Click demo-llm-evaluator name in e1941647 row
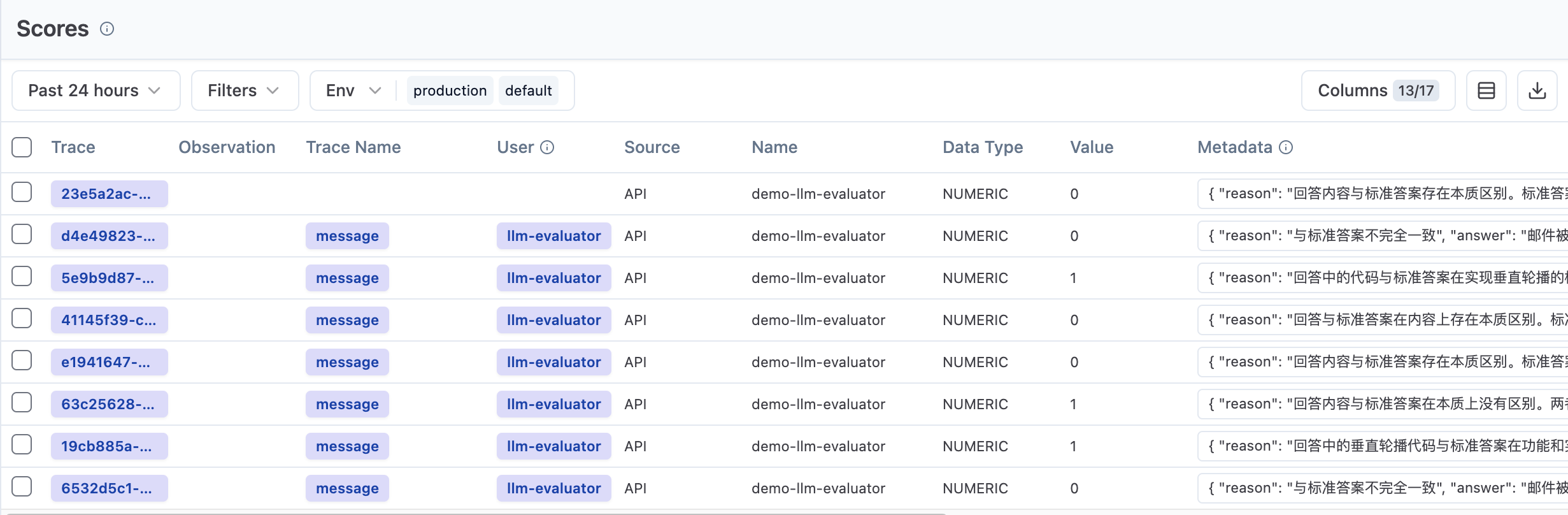This screenshot has height=515, width=1568. click(818, 362)
